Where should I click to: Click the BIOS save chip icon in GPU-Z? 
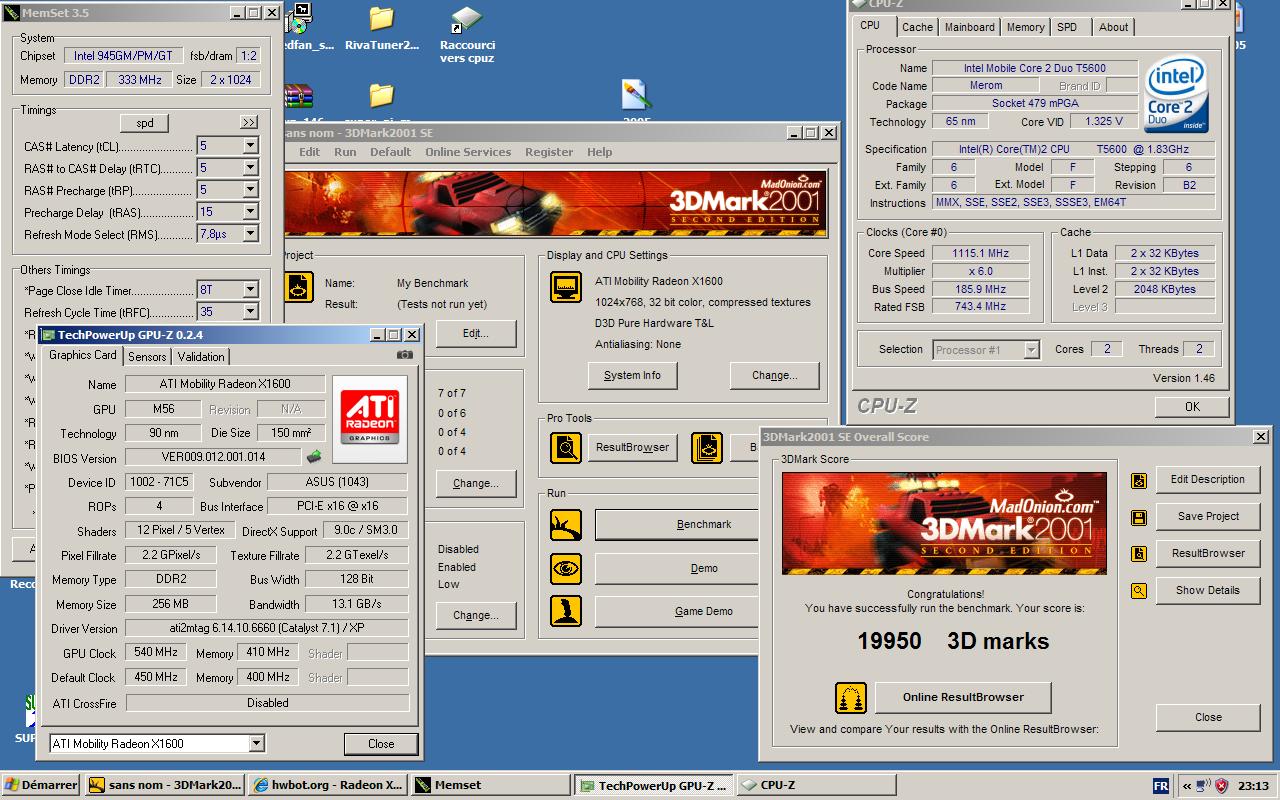314,457
